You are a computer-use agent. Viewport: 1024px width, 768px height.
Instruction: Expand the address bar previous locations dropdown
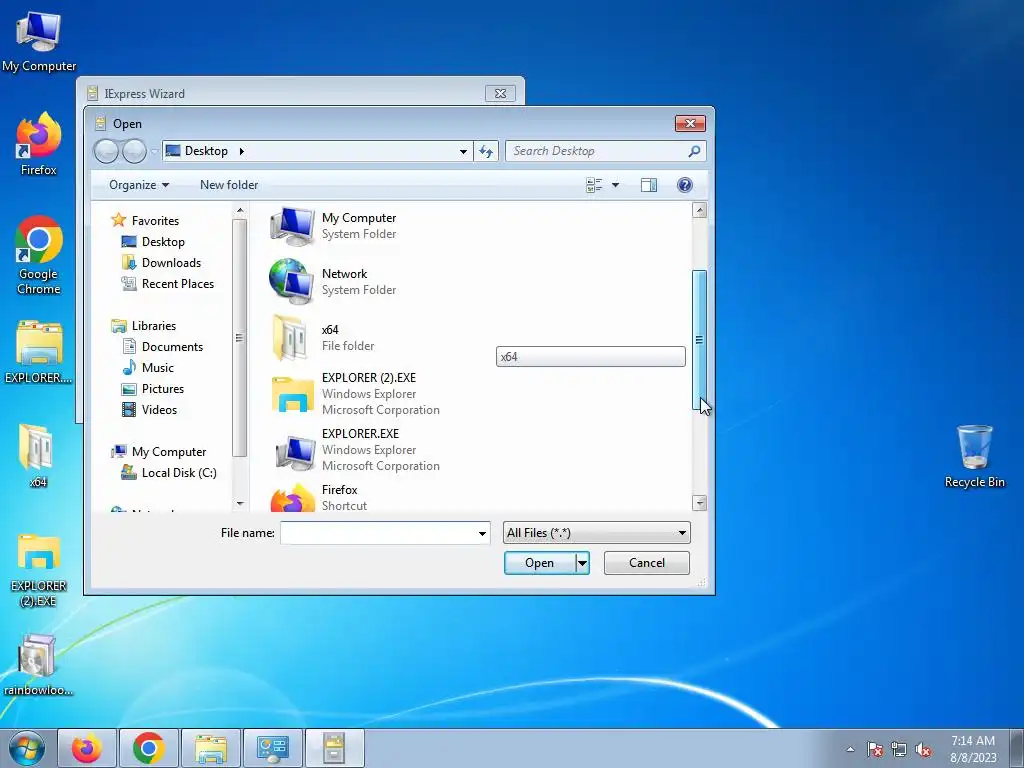pos(463,152)
